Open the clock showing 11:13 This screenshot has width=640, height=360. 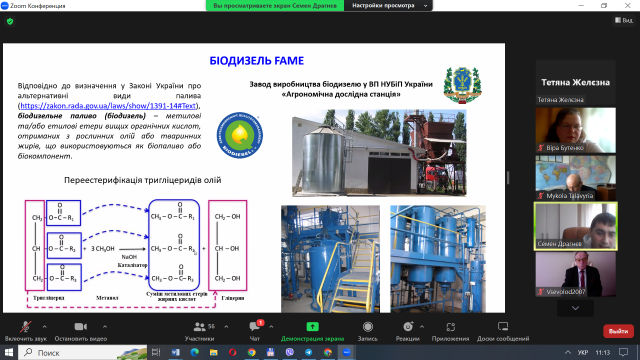pos(602,352)
